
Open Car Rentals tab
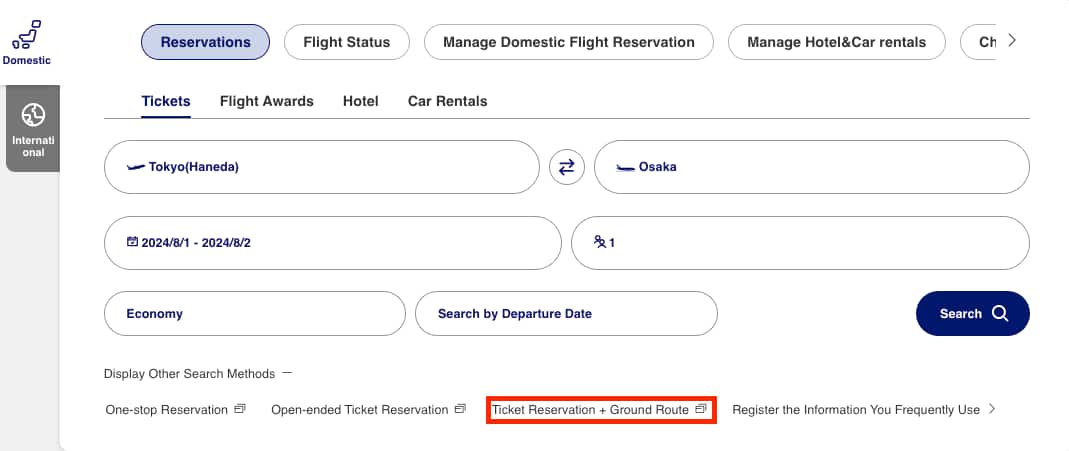(x=447, y=101)
